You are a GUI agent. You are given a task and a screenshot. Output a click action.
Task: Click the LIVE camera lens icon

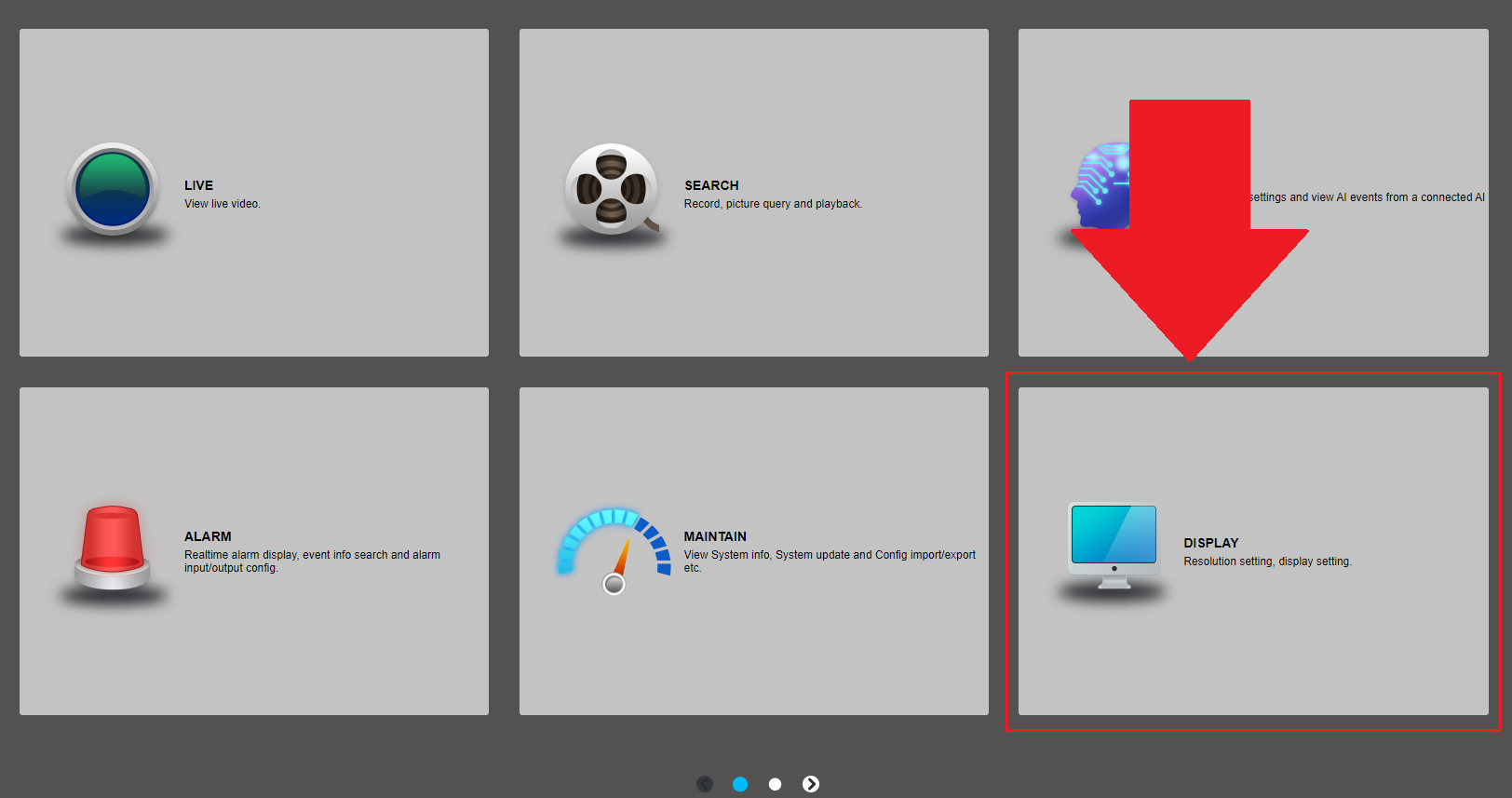[x=113, y=189]
